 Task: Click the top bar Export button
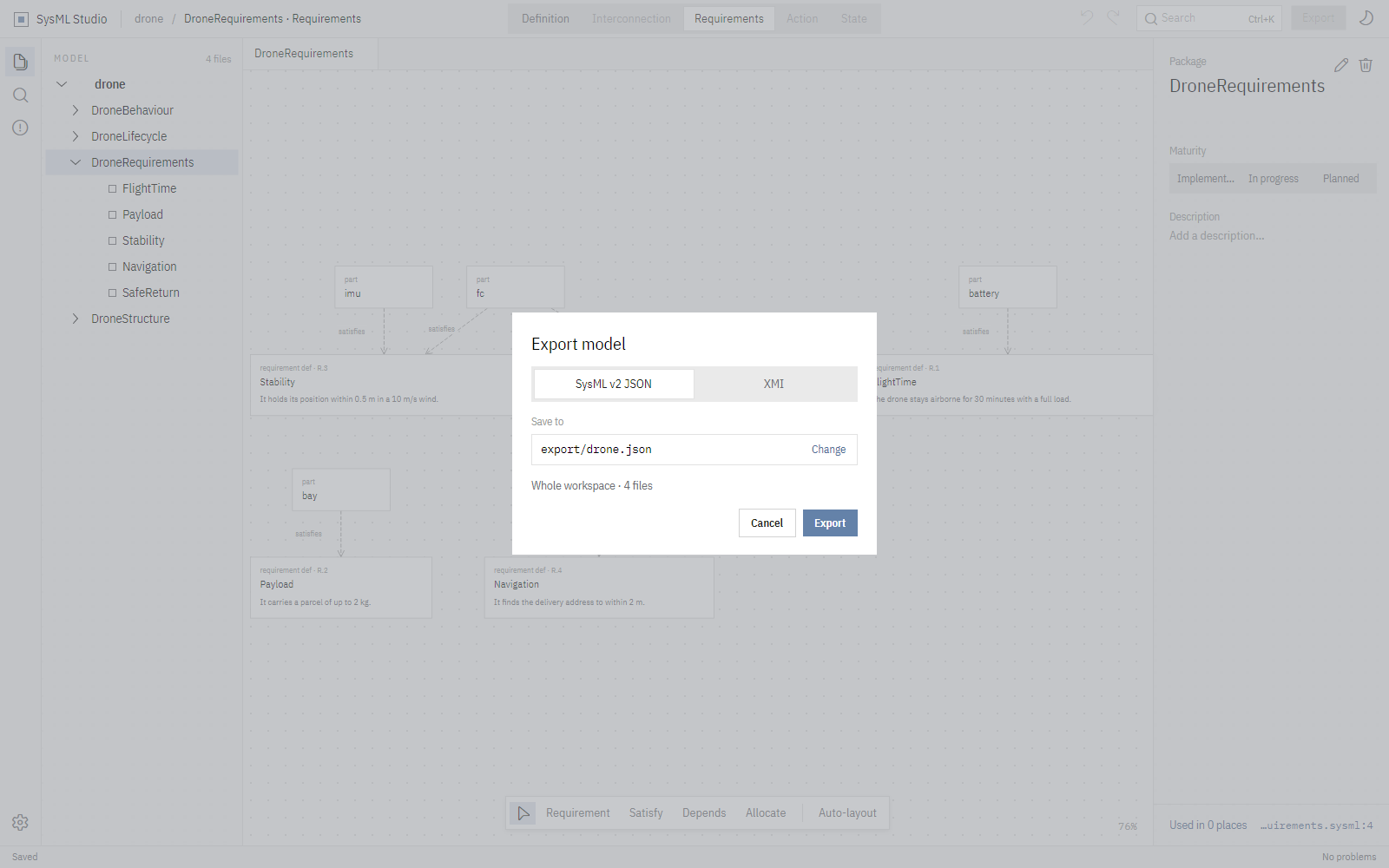click(x=1318, y=18)
